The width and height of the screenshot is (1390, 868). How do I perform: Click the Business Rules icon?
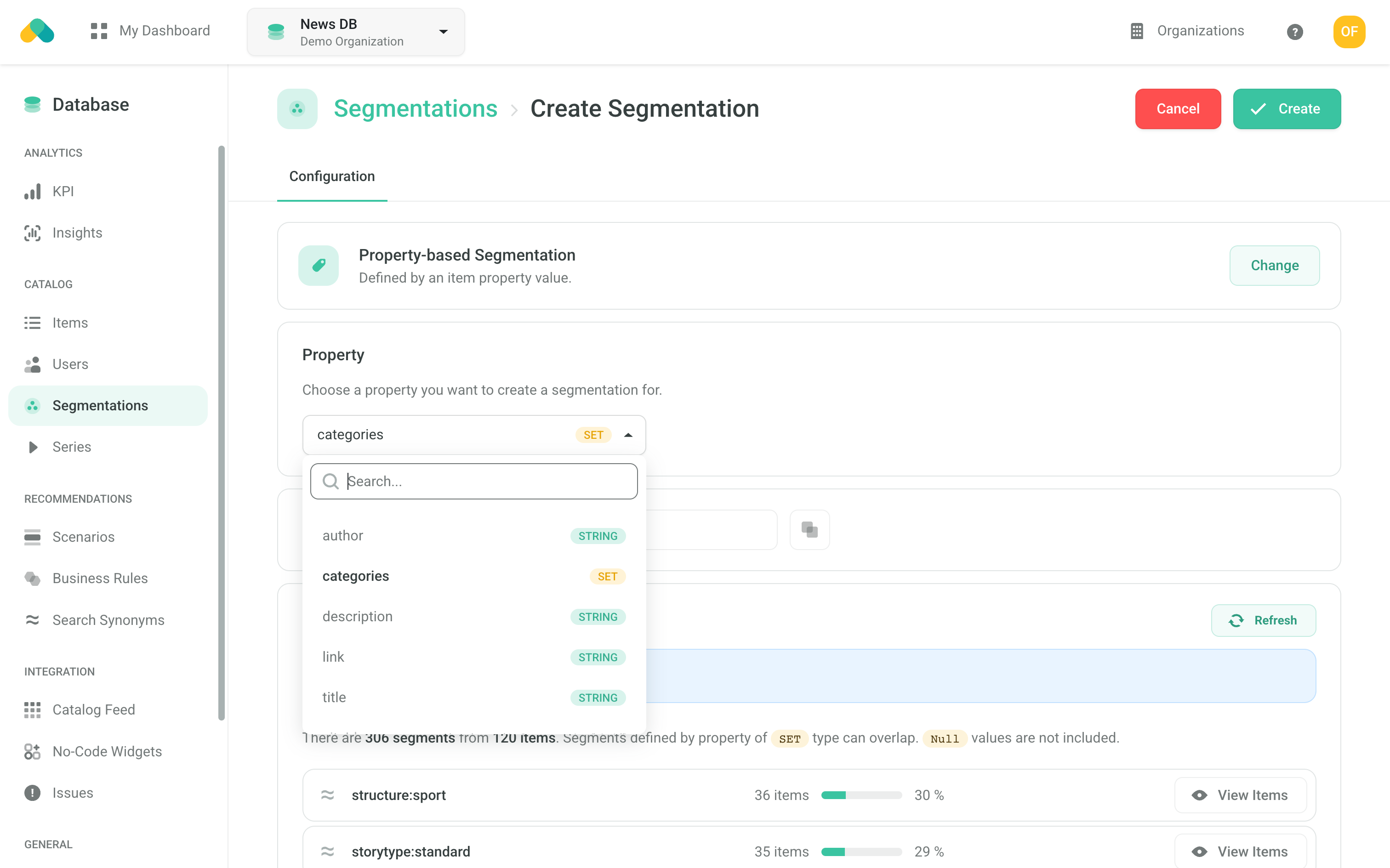(33, 578)
